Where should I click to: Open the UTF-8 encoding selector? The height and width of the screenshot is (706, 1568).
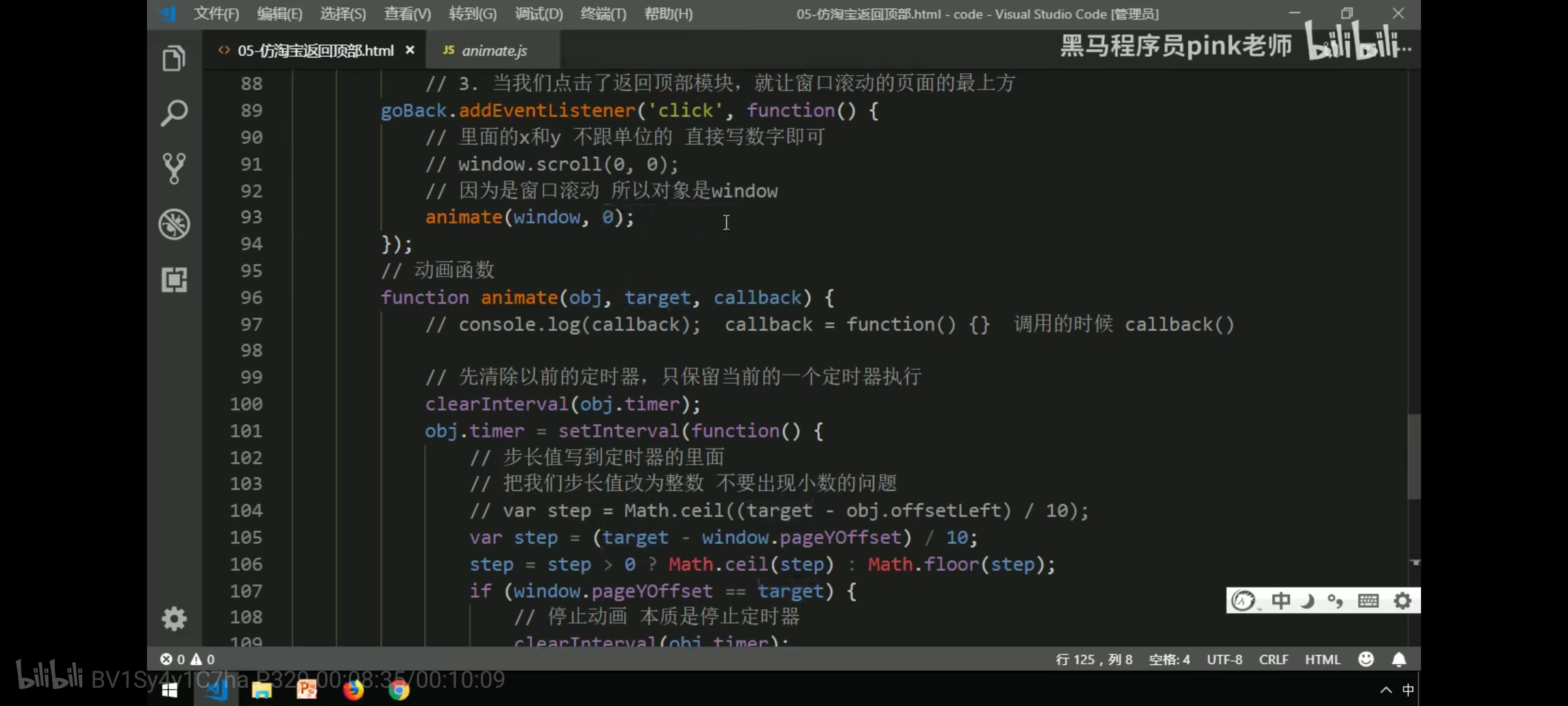coord(1224,659)
